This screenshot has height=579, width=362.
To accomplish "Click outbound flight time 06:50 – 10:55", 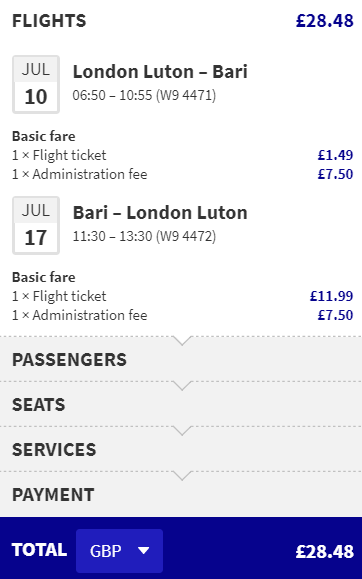I will pos(112,95).
